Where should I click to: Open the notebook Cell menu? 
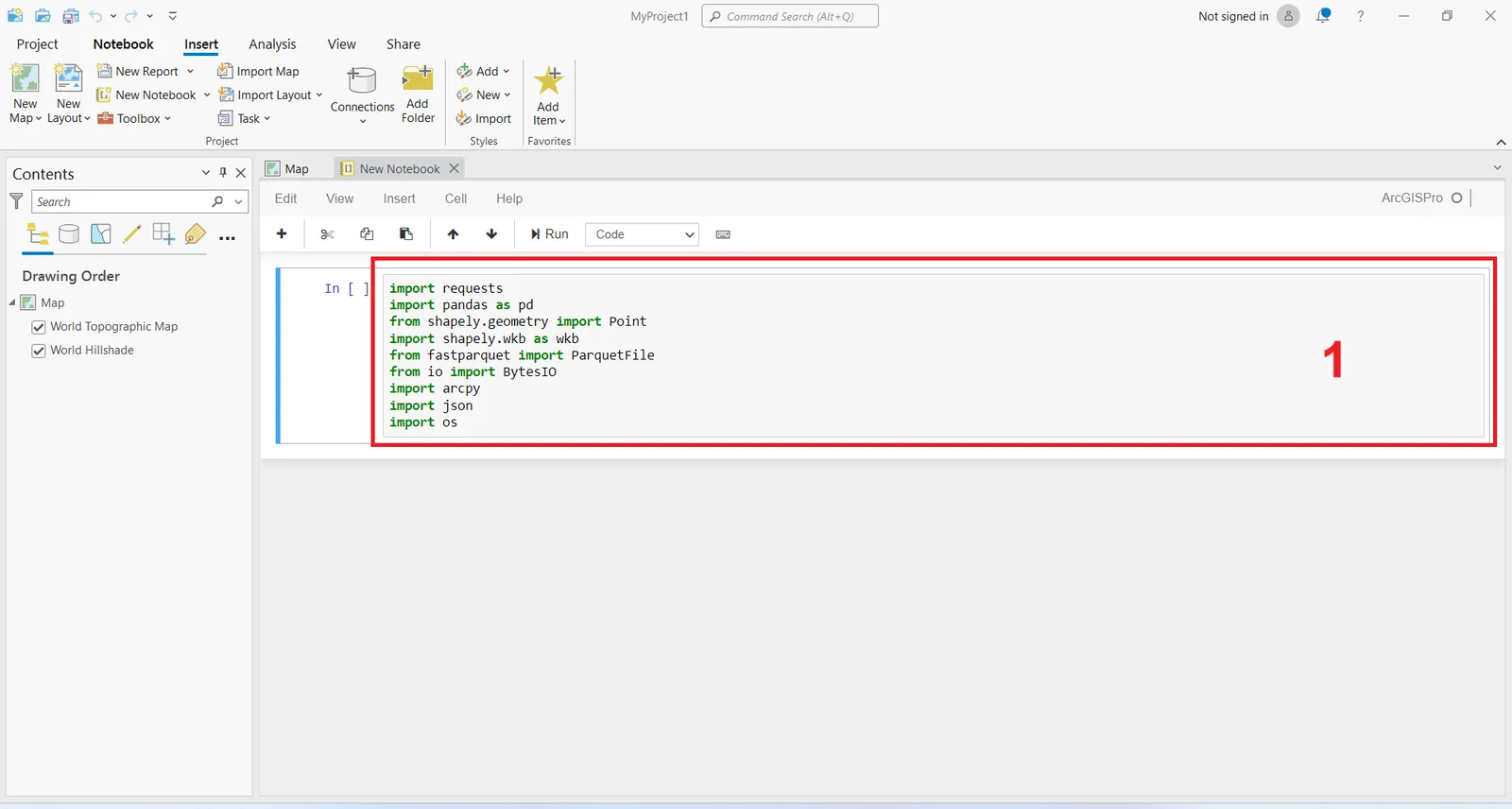coord(455,198)
